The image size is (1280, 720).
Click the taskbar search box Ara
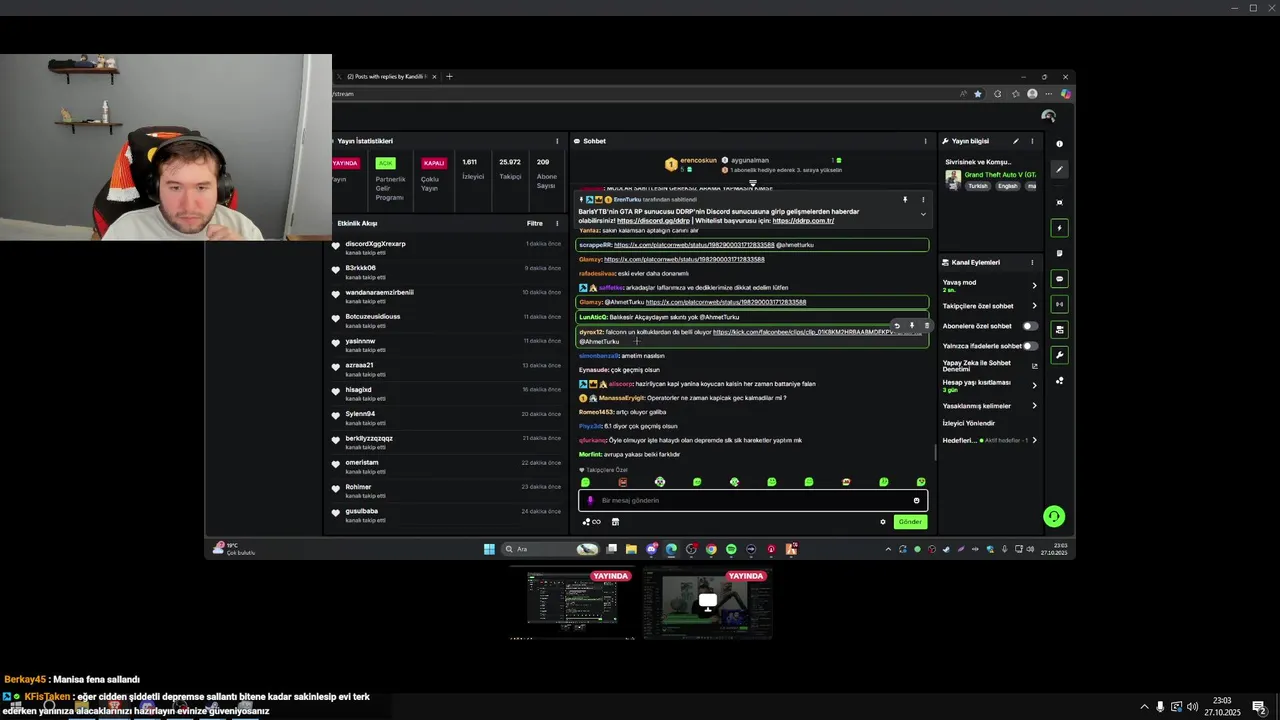(551, 549)
